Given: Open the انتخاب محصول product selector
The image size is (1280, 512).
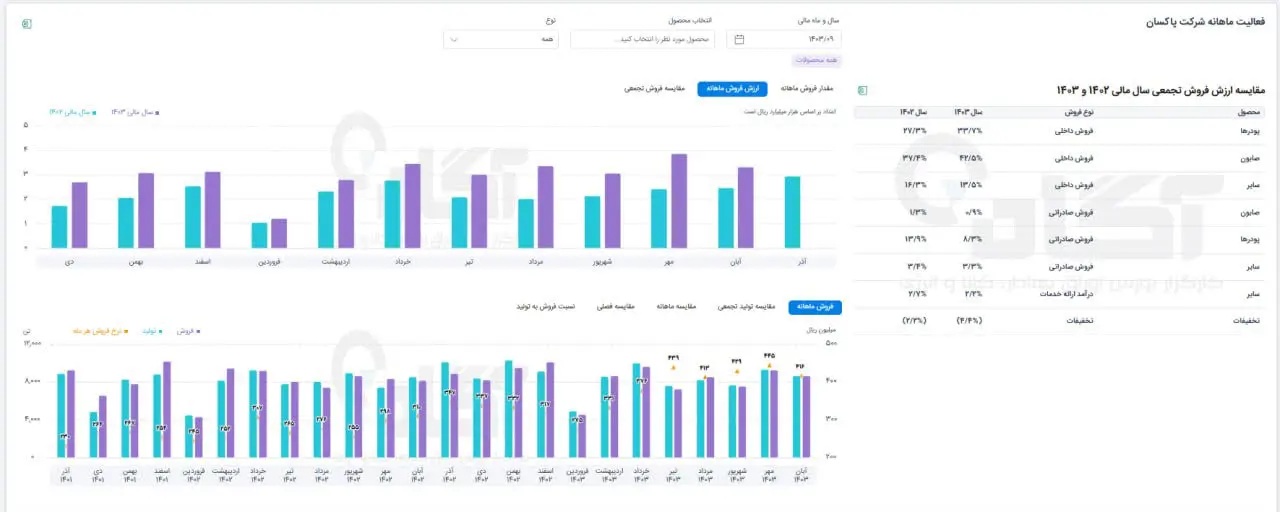Looking at the screenshot, I should (643, 39).
